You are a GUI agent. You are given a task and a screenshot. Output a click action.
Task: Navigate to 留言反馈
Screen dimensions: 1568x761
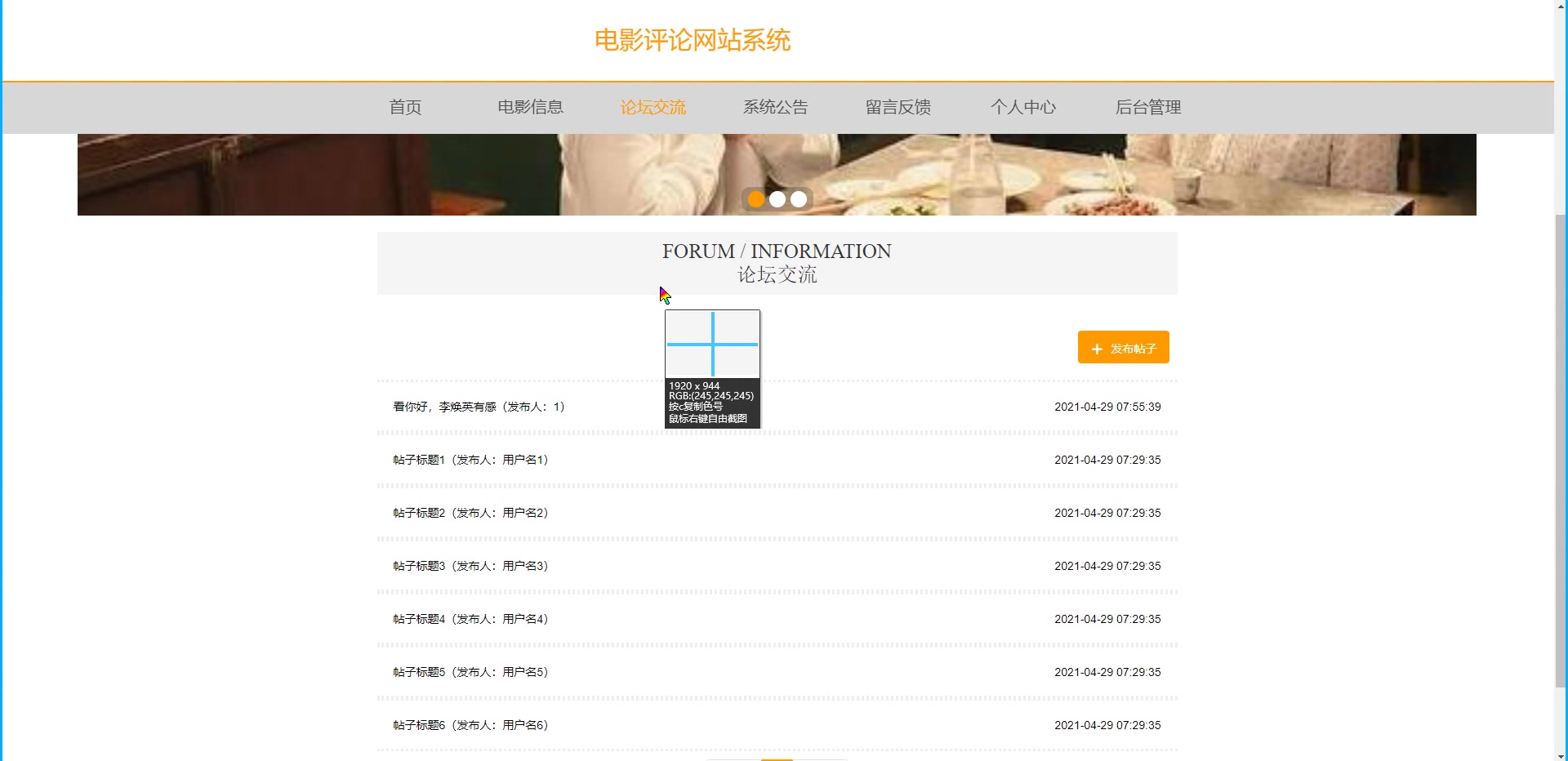click(x=898, y=107)
